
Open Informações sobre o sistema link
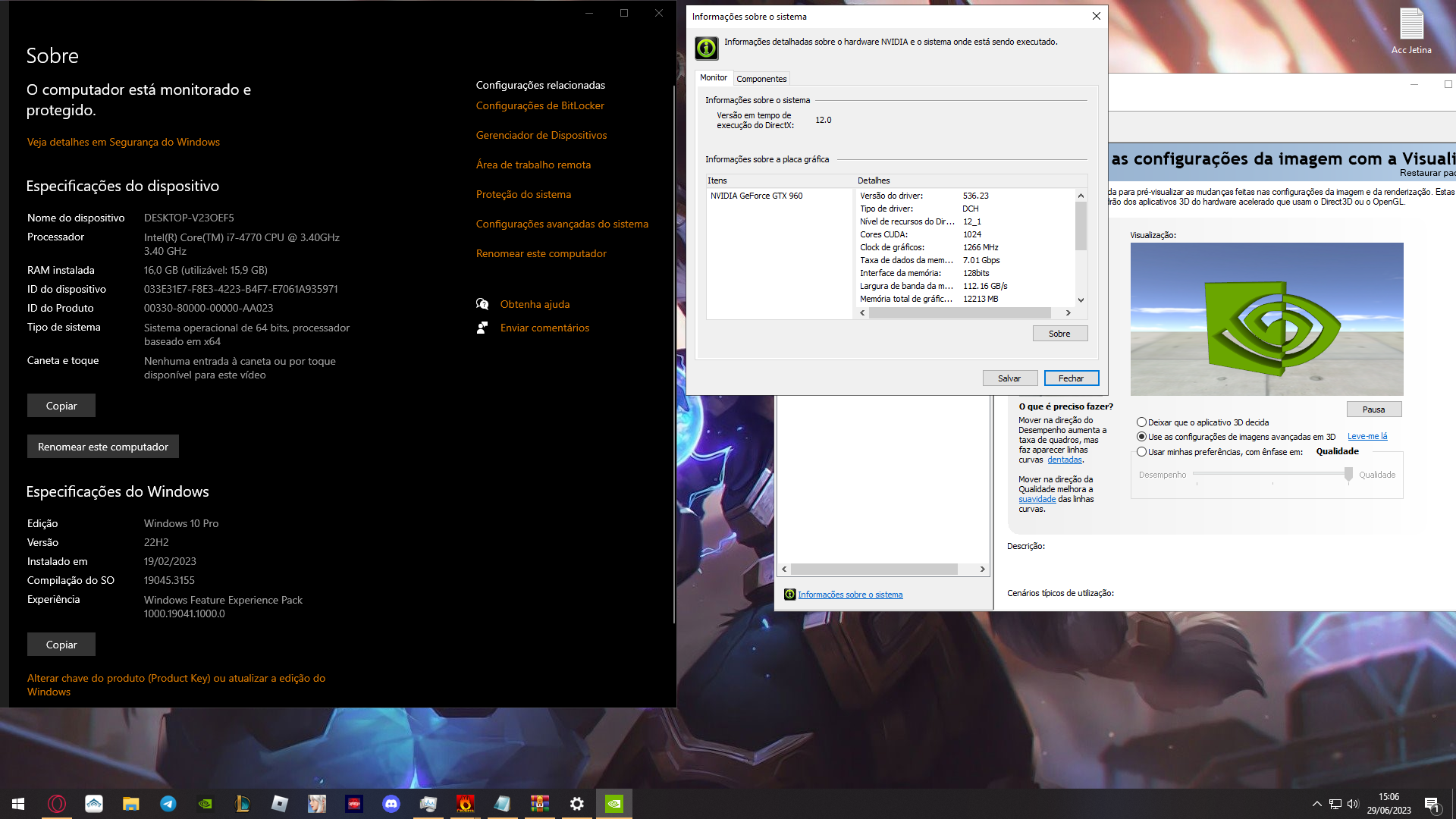(x=850, y=595)
